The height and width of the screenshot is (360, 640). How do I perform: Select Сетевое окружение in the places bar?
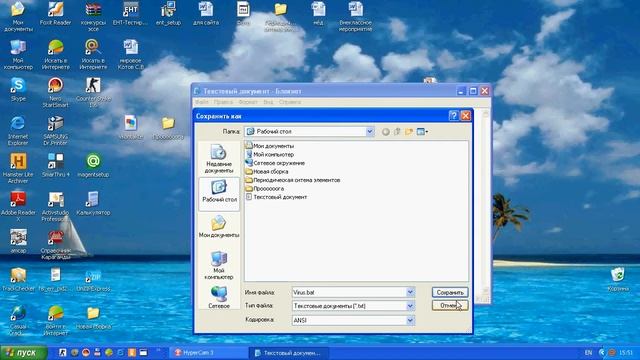coord(219,297)
